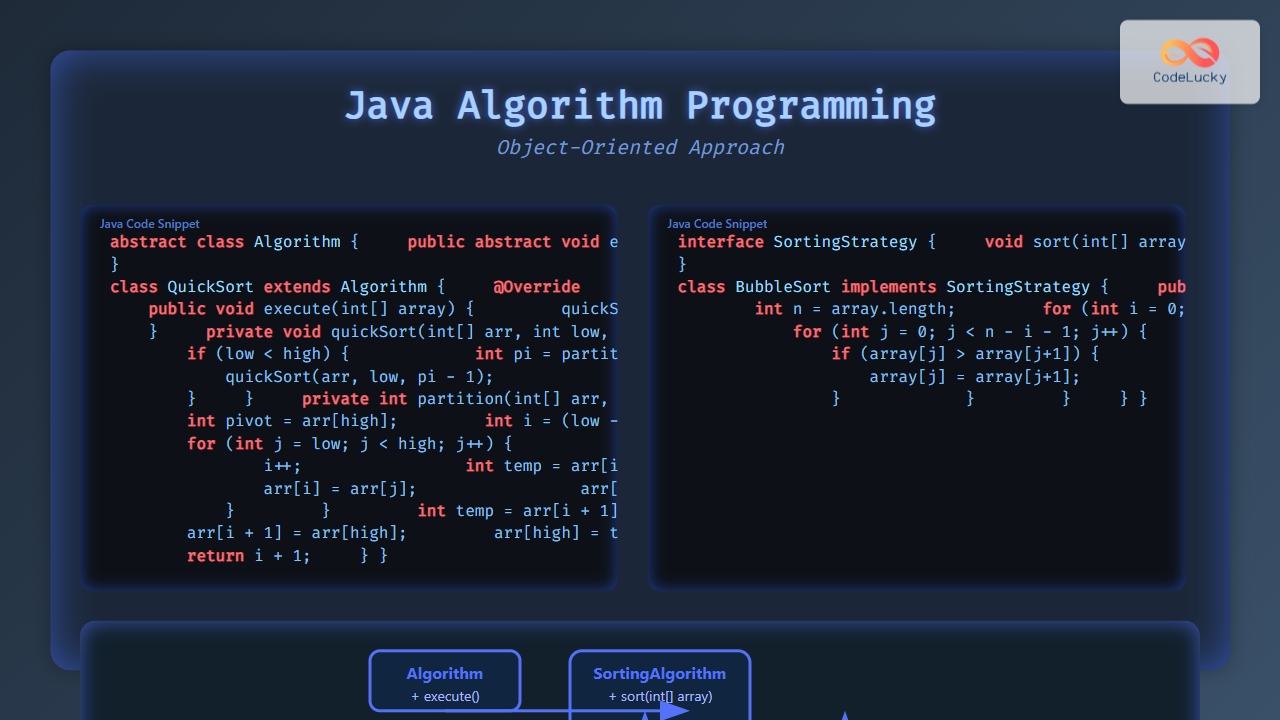Click the "interface SortingStrategy {" code line

(806, 242)
